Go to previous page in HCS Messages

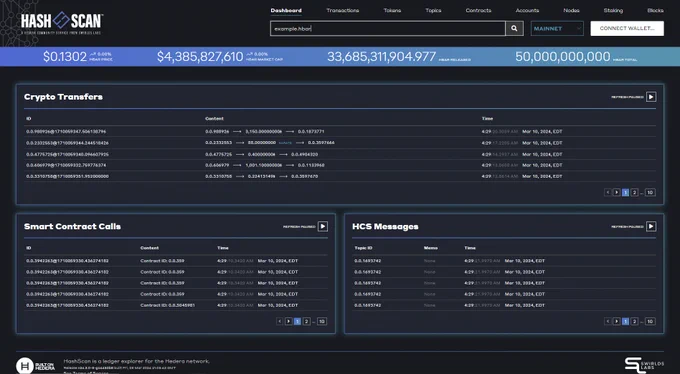pos(608,322)
